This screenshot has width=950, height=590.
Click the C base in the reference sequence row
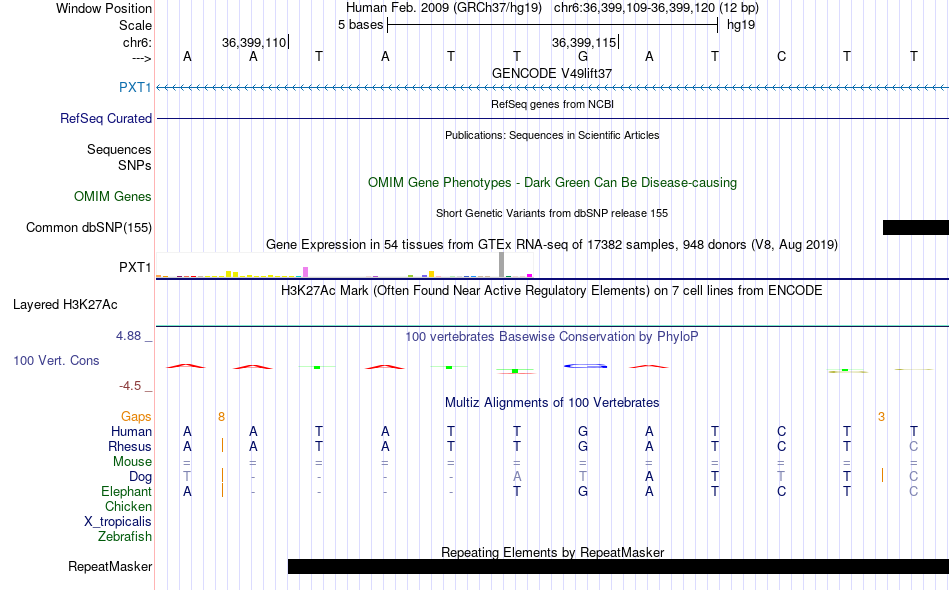pyautogui.click(x=781, y=56)
